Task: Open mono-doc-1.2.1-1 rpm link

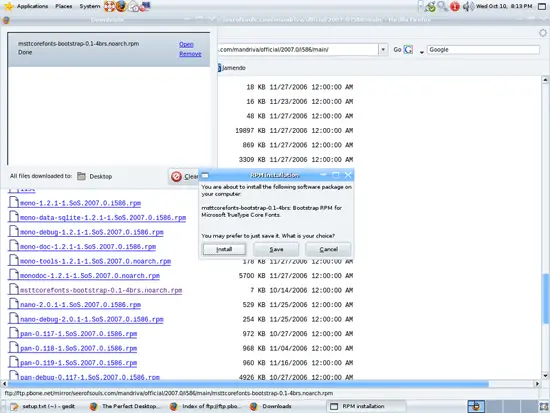Action: point(88,247)
